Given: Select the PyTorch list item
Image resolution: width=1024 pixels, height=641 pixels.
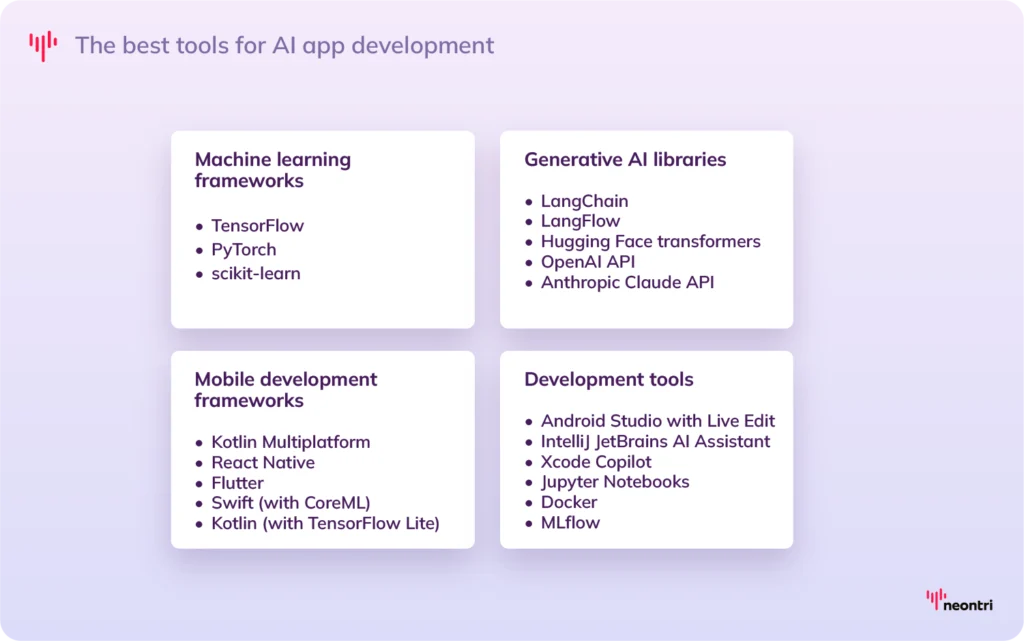Looking at the screenshot, I should pyautogui.click(x=244, y=249).
